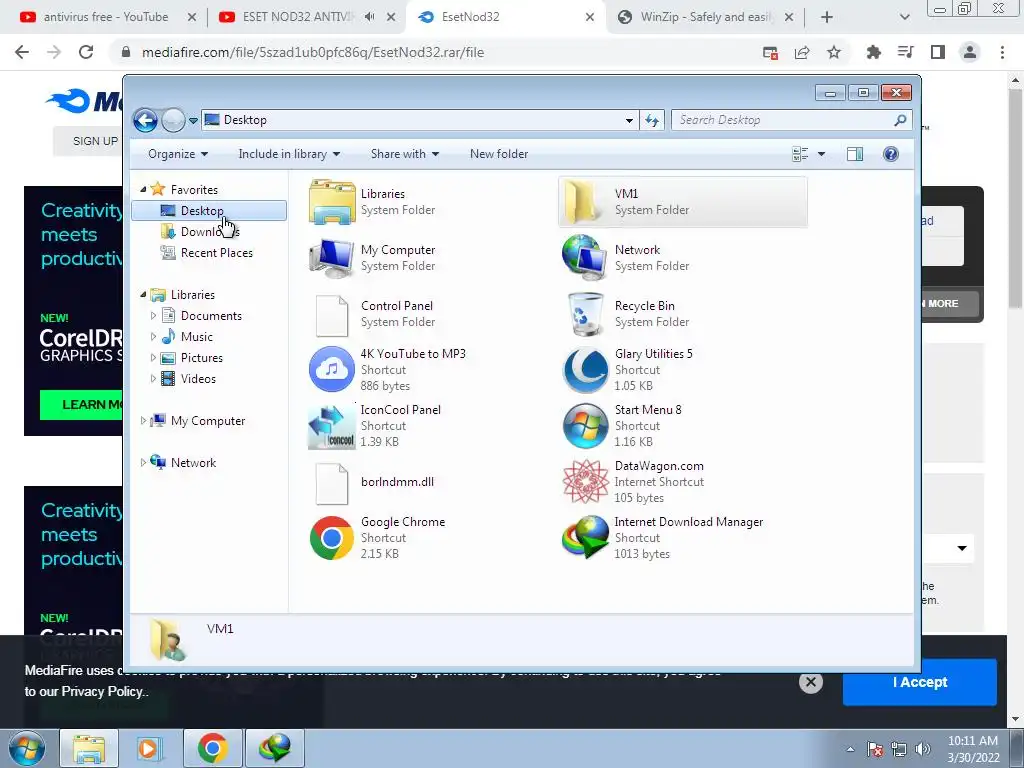This screenshot has width=1024, height=768.
Task: Open the Network system folder icon in file list
Action: tap(584, 258)
